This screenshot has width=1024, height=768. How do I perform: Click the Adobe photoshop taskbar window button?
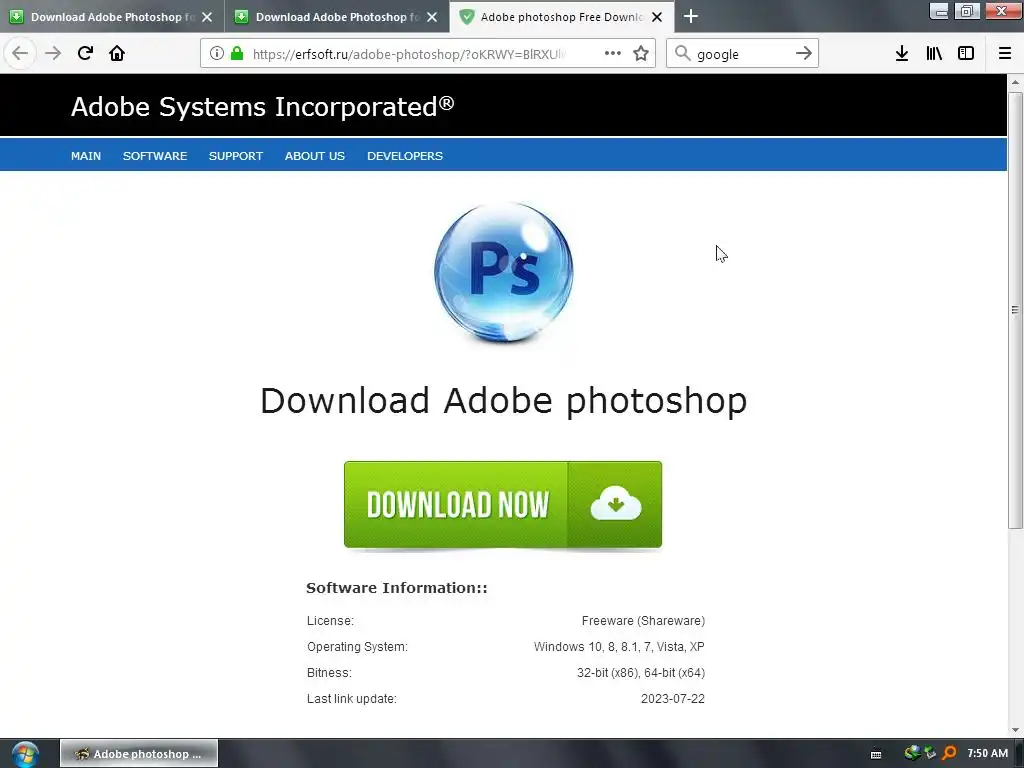pos(139,754)
